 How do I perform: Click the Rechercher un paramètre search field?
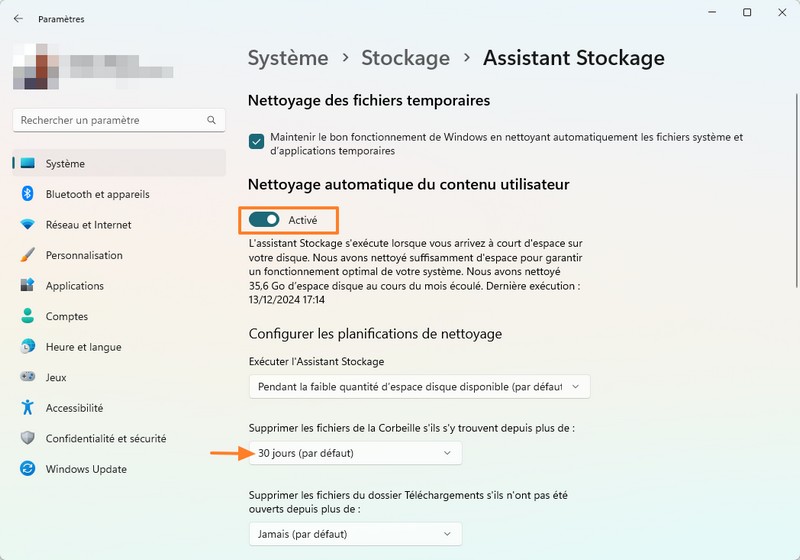pyautogui.click(x=110, y=120)
